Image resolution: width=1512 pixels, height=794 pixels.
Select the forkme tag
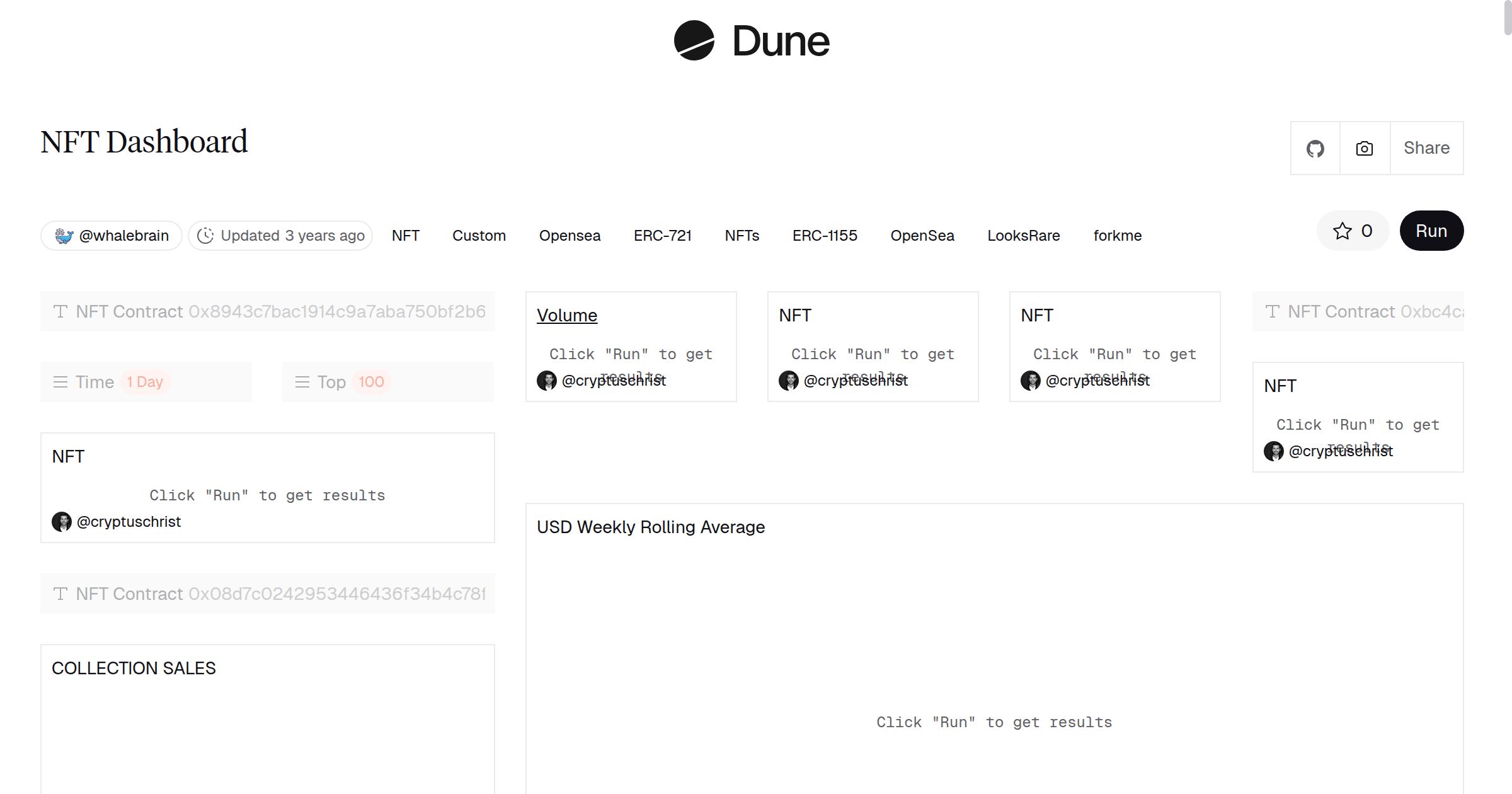1118,235
